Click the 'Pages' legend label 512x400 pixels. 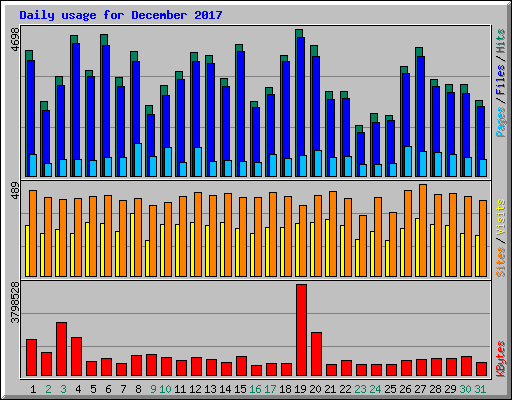500,122
